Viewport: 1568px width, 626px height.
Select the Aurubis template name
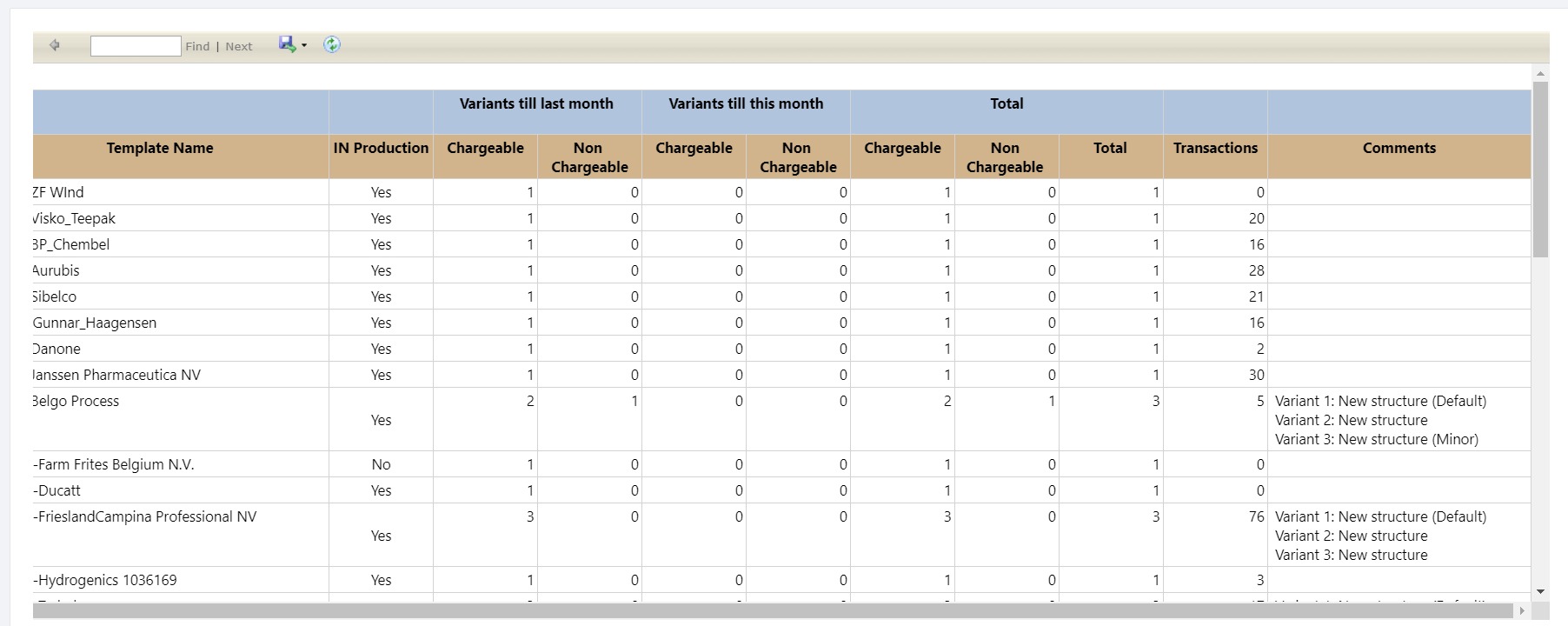tap(56, 270)
